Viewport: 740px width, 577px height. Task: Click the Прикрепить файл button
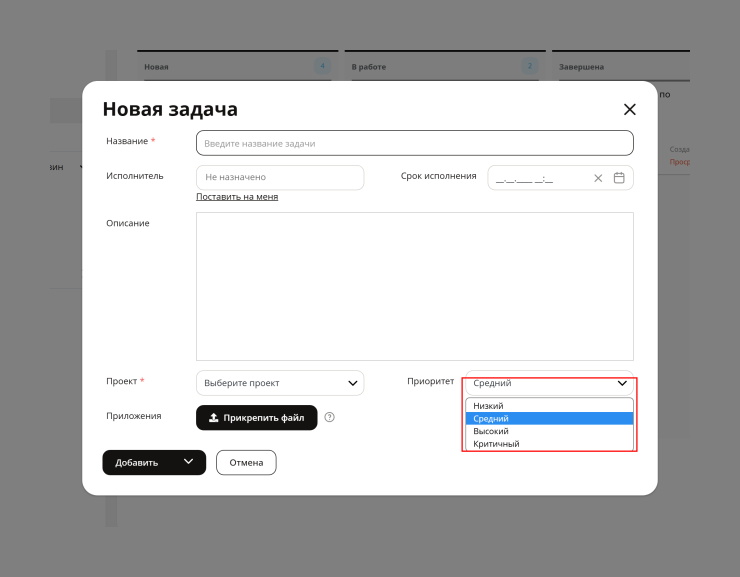pos(257,418)
